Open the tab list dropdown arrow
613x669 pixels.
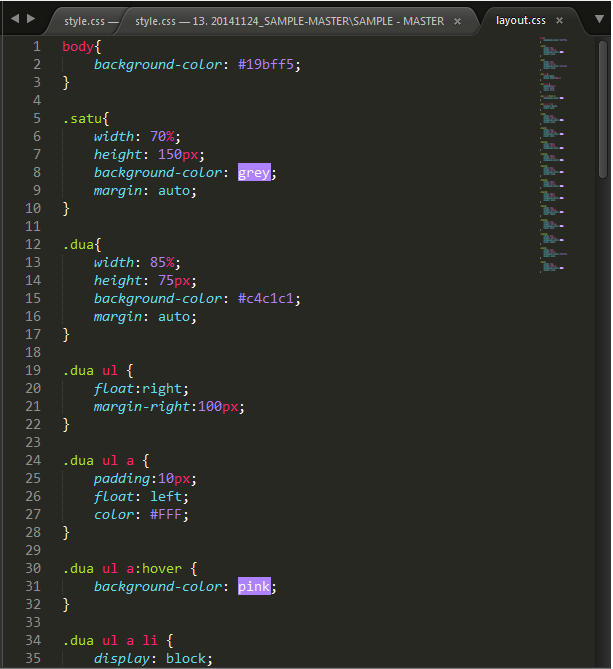click(599, 19)
